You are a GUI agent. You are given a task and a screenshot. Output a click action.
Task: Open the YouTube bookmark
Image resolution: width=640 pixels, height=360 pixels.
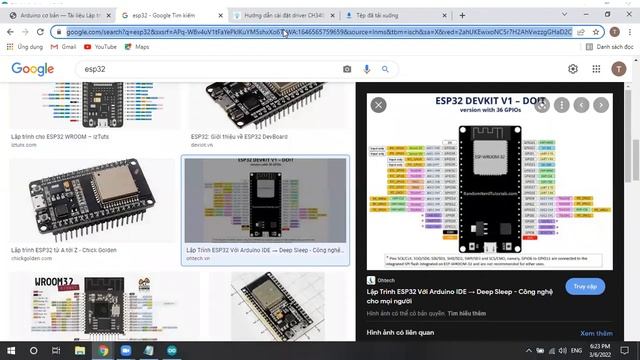click(100, 47)
